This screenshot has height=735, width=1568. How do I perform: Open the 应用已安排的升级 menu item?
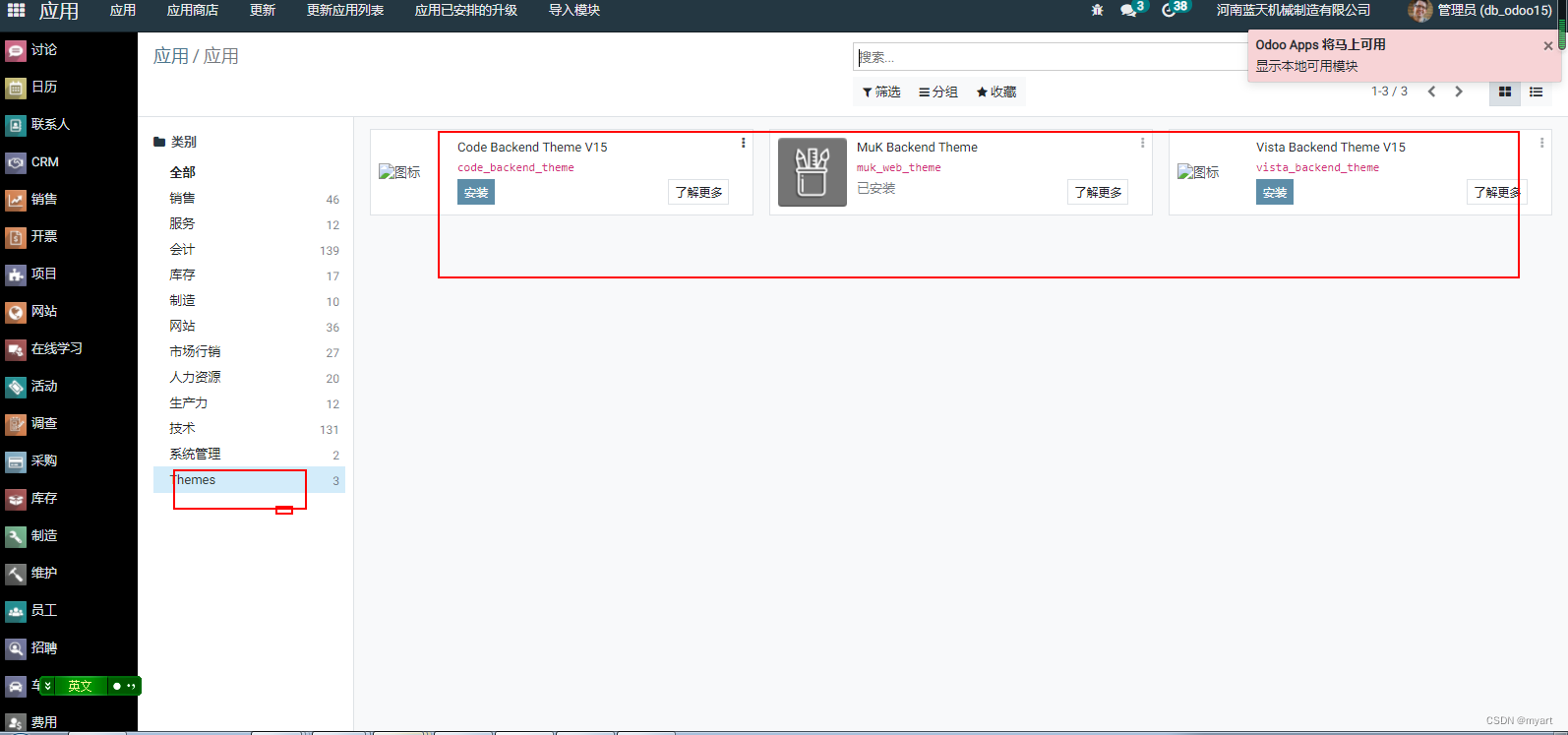[x=466, y=10]
